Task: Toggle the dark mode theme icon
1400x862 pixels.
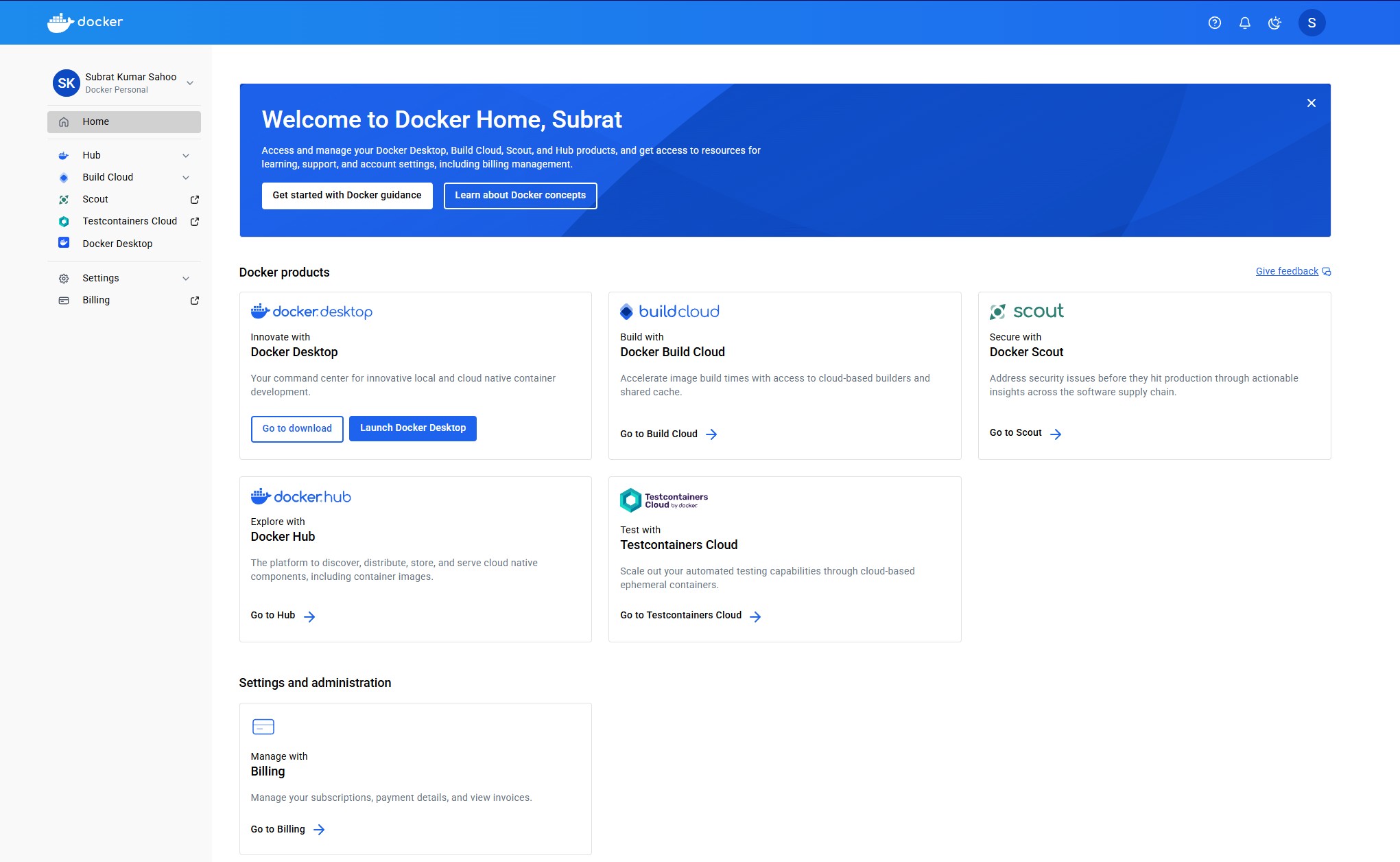Action: [x=1274, y=23]
